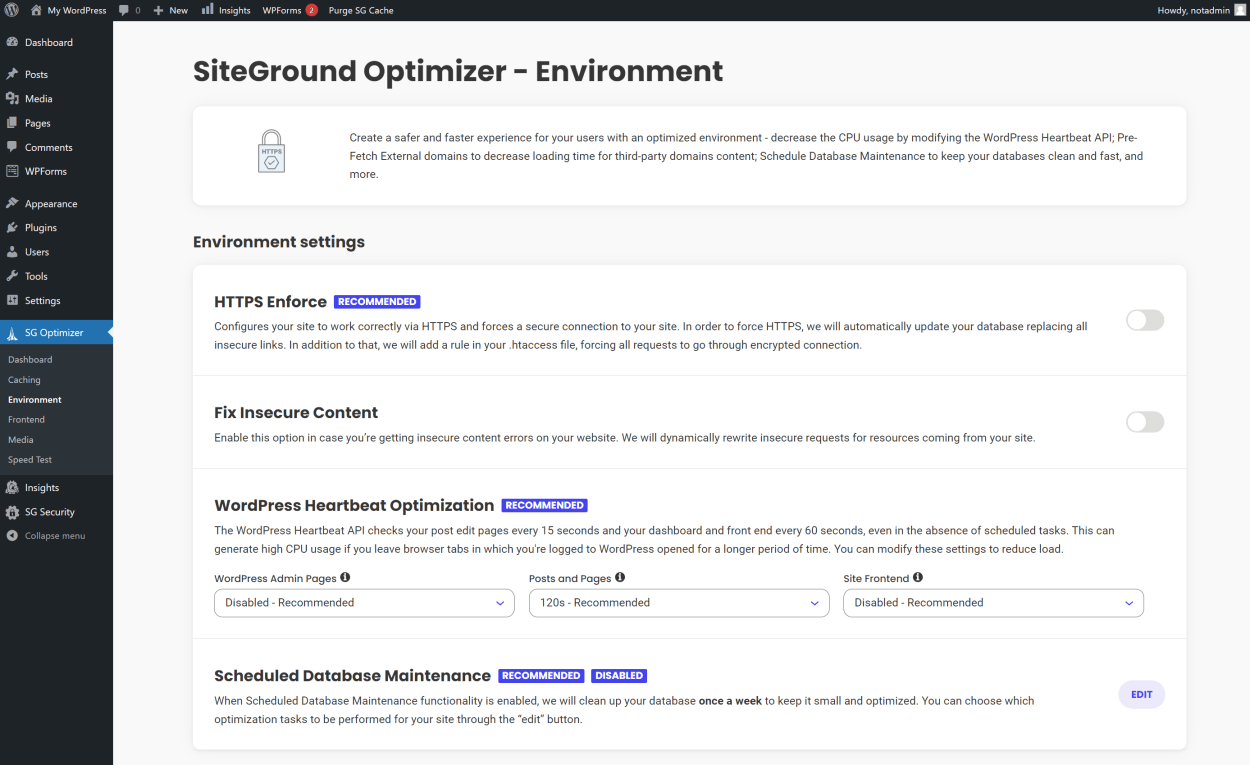
Task: Click DISABLED badge beside Scheduled Database Maintenance
Action: [619, 675]
